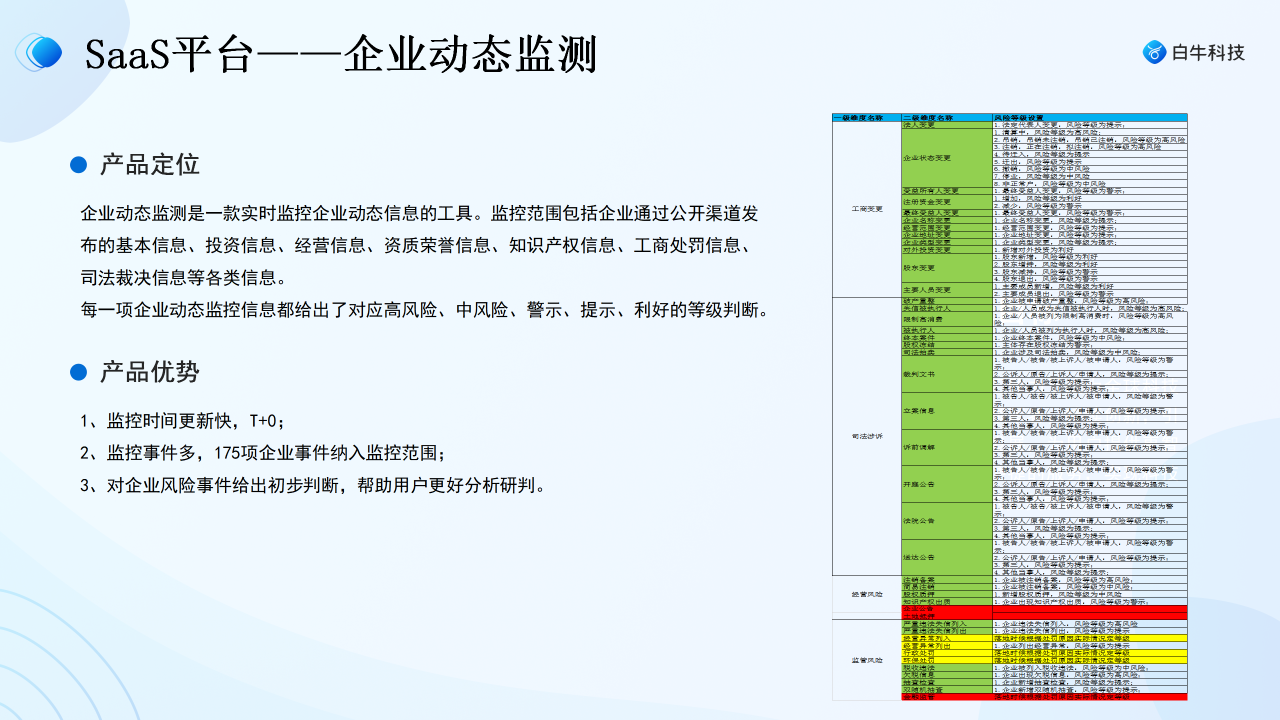Viewport: 1280px width, 720px height.
Task: Select the slide title SaaS平台——企业动态监测
Action: [340, 54]
